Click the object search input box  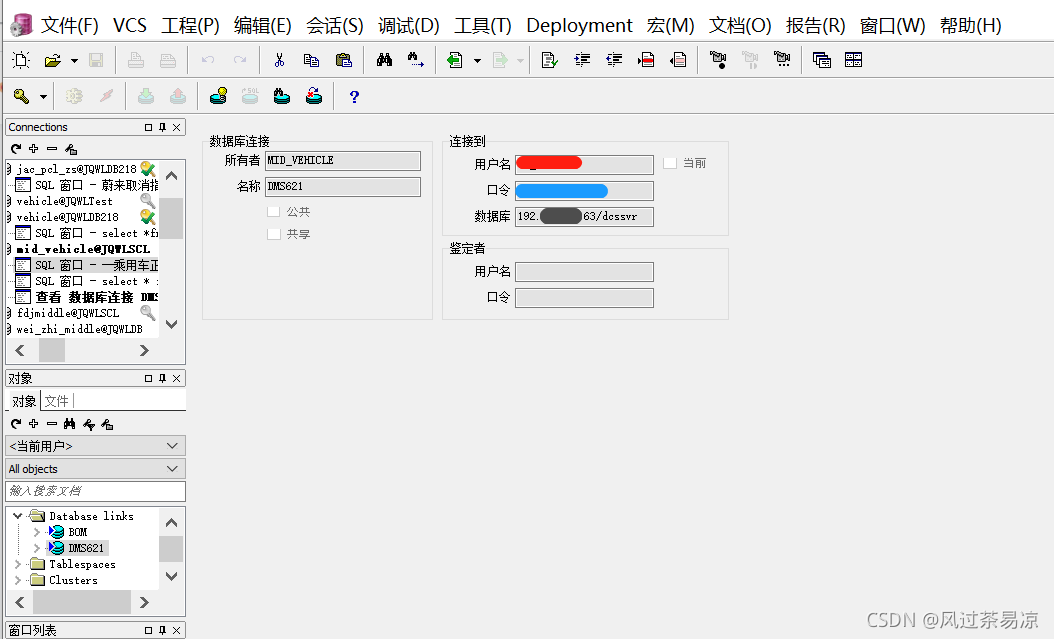pos(95,491)
